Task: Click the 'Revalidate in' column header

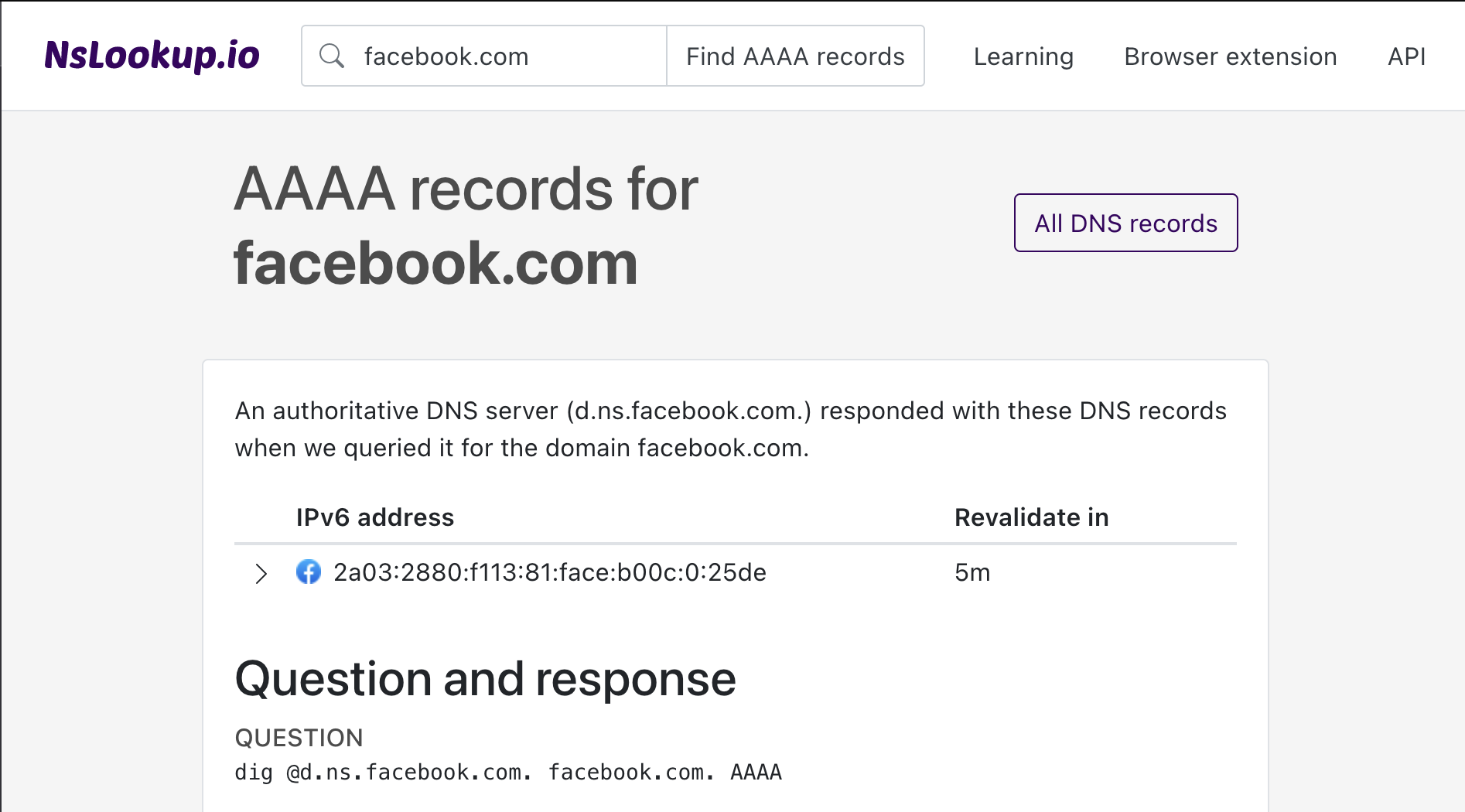Action: pyautogui.click(x=1032, y=517)
